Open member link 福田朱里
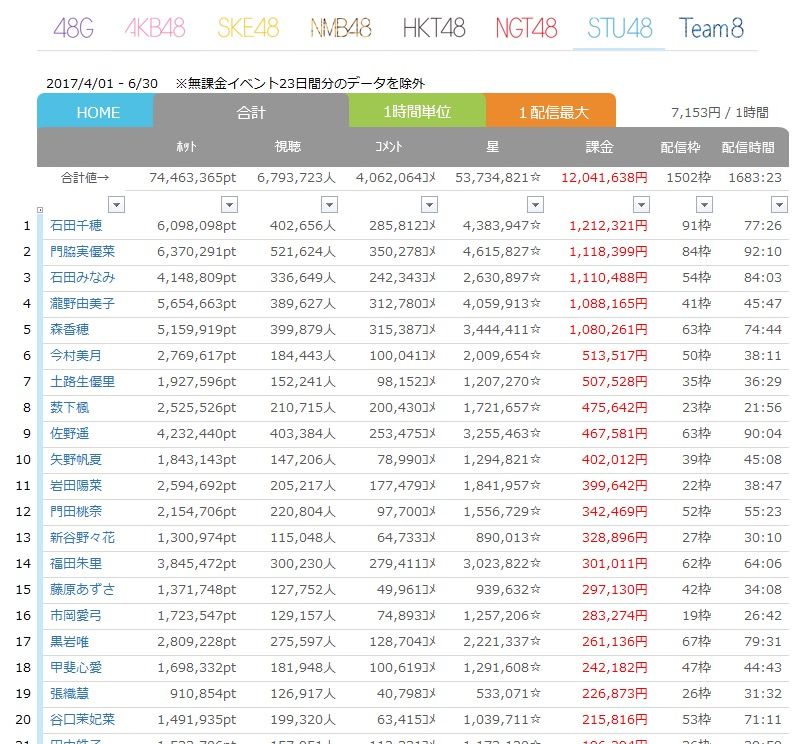 pos(76,564)
